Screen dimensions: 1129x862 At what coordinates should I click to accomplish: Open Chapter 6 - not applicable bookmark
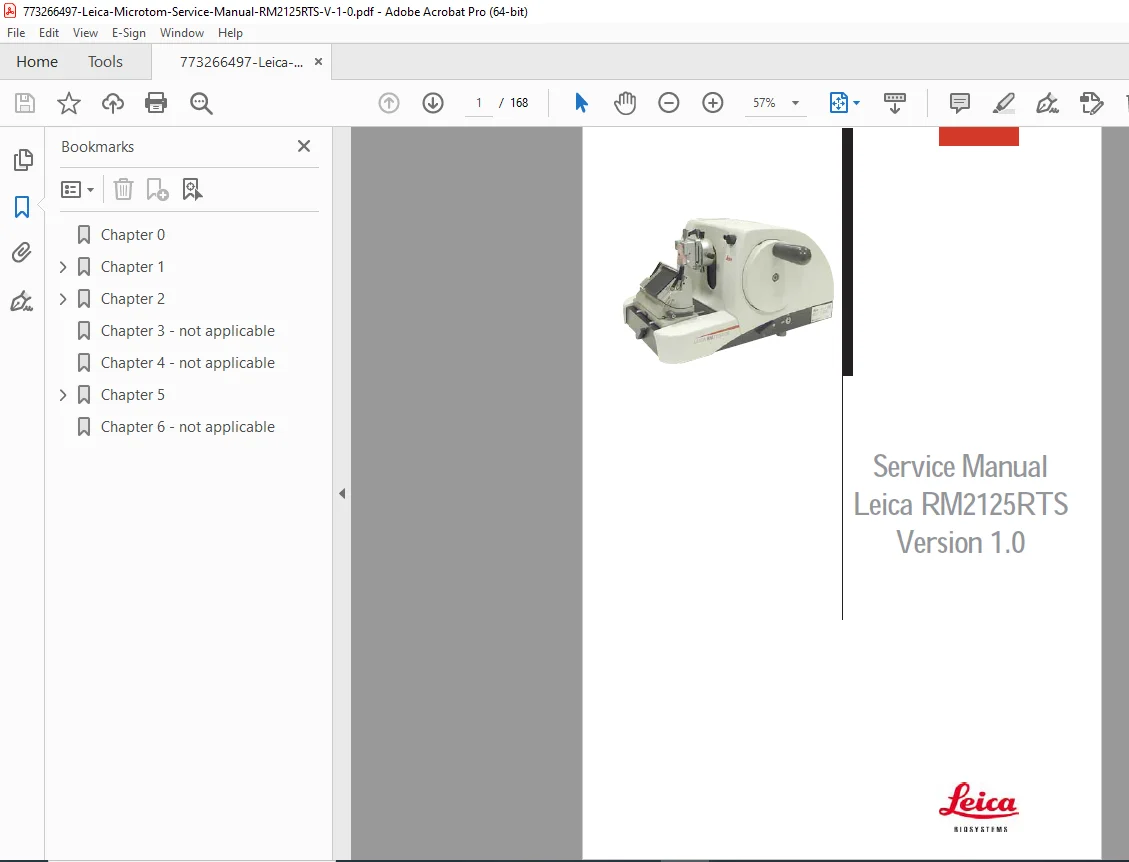click(x=187, y=427)
